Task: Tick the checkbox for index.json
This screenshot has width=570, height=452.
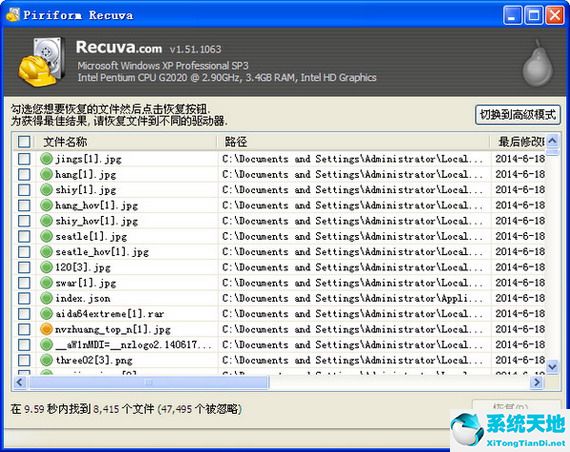Action: [x=24, y=298]
